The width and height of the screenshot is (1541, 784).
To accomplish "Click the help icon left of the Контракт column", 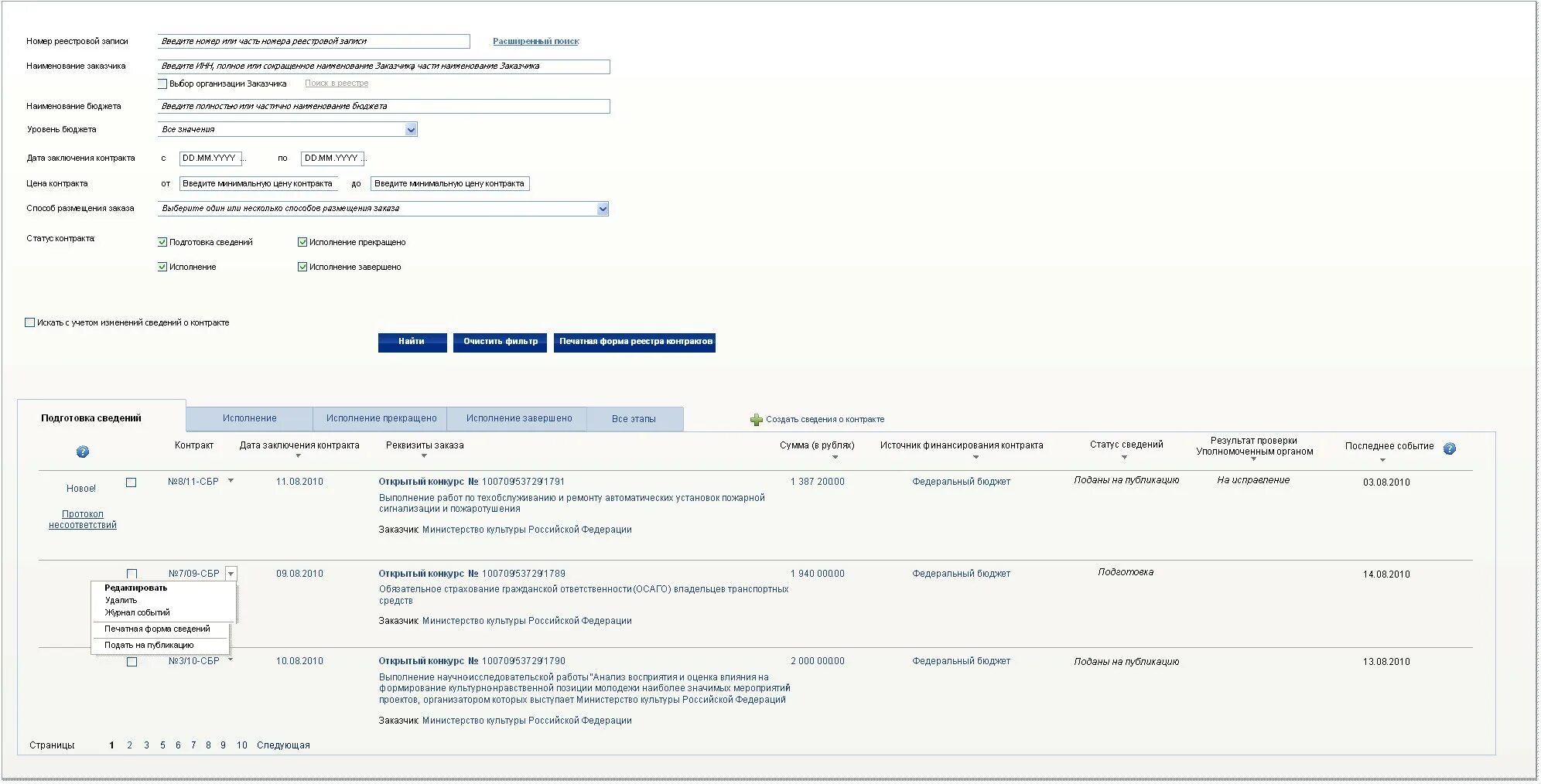I will (83, 452).
